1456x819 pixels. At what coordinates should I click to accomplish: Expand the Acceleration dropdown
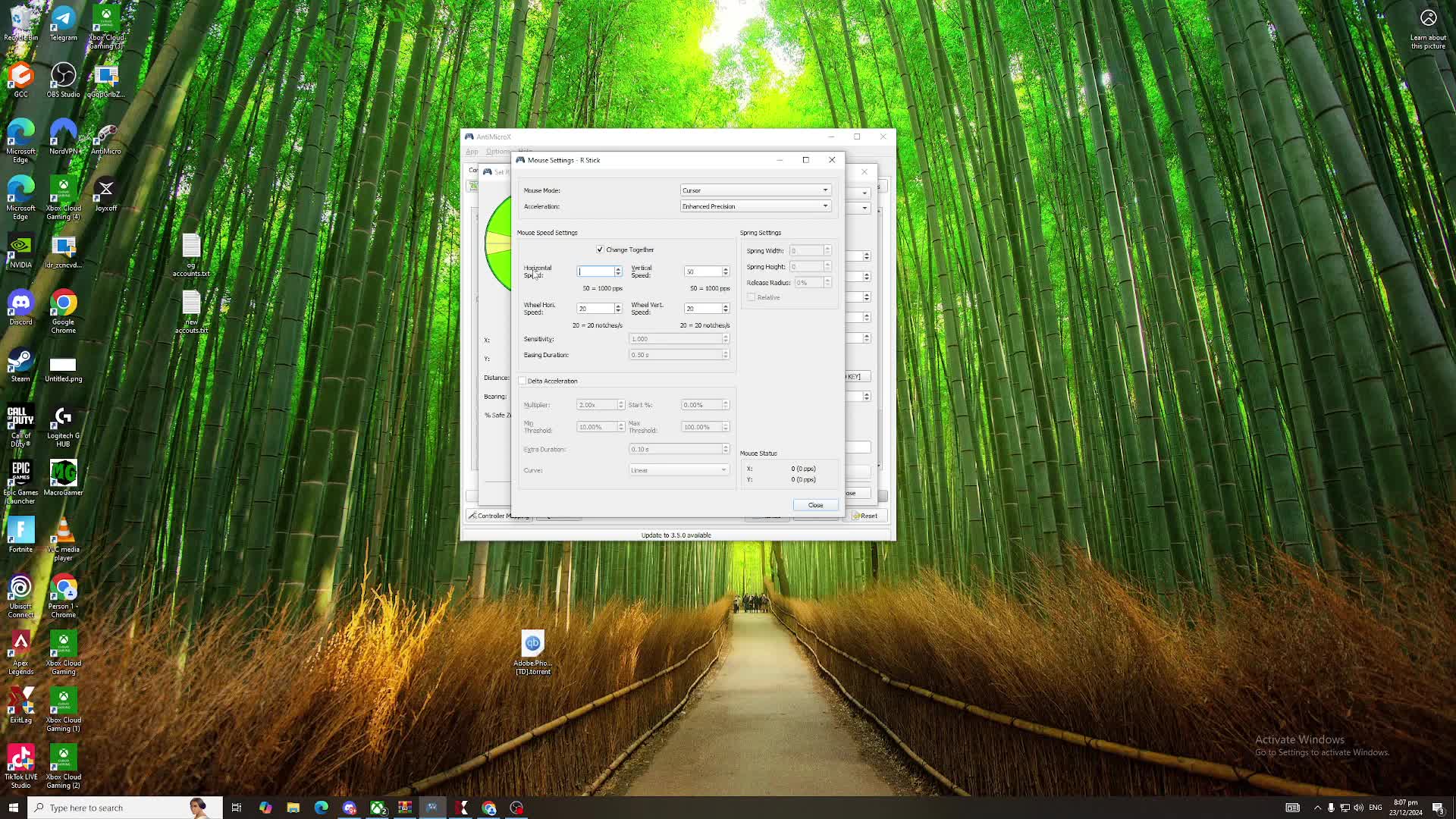pyautogui.click(x=755, y=206)
